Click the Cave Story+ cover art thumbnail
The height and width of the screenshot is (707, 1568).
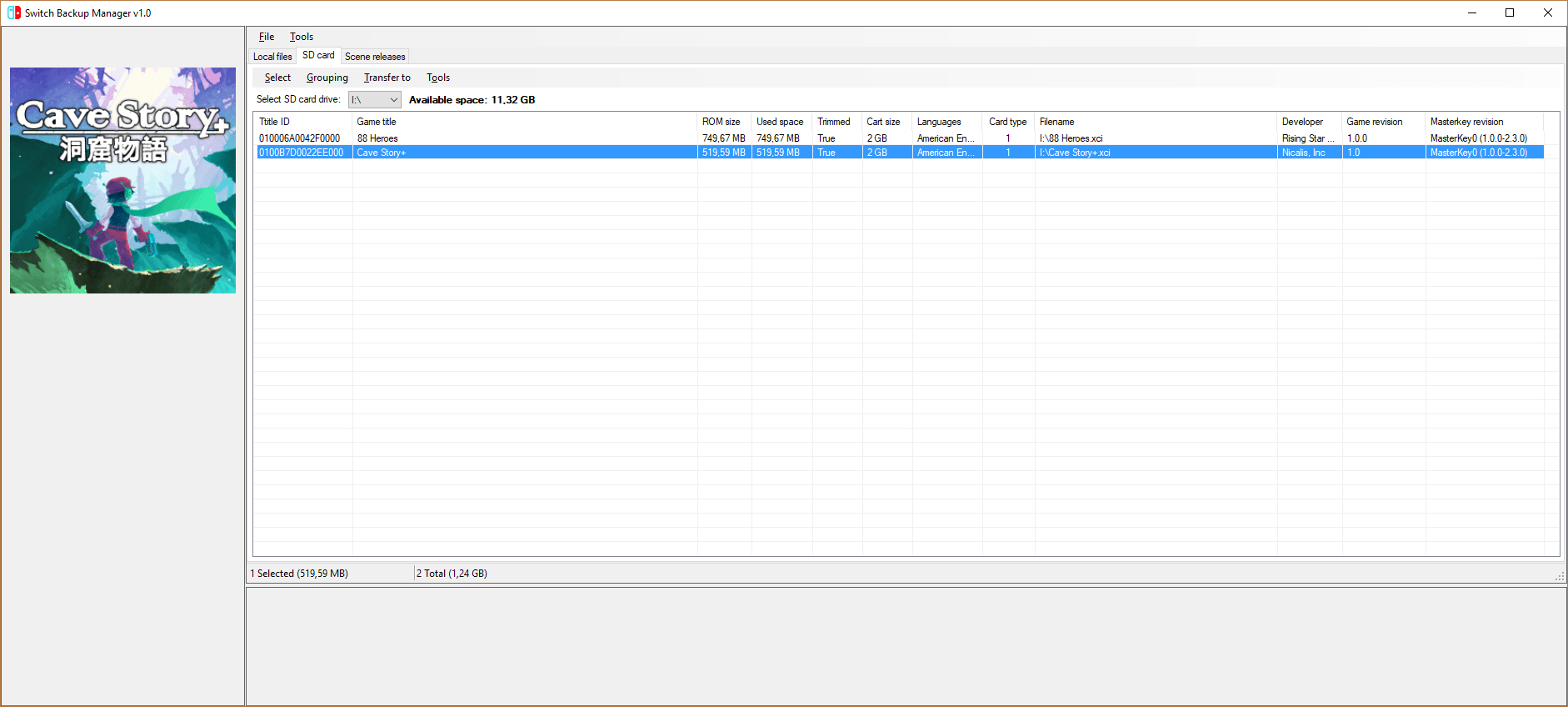(122, 180)
